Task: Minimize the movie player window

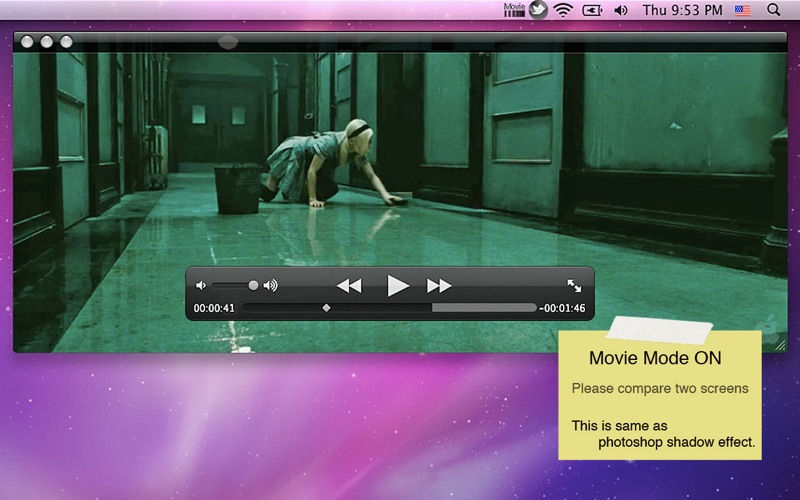Action: click(x=46, y=42)
